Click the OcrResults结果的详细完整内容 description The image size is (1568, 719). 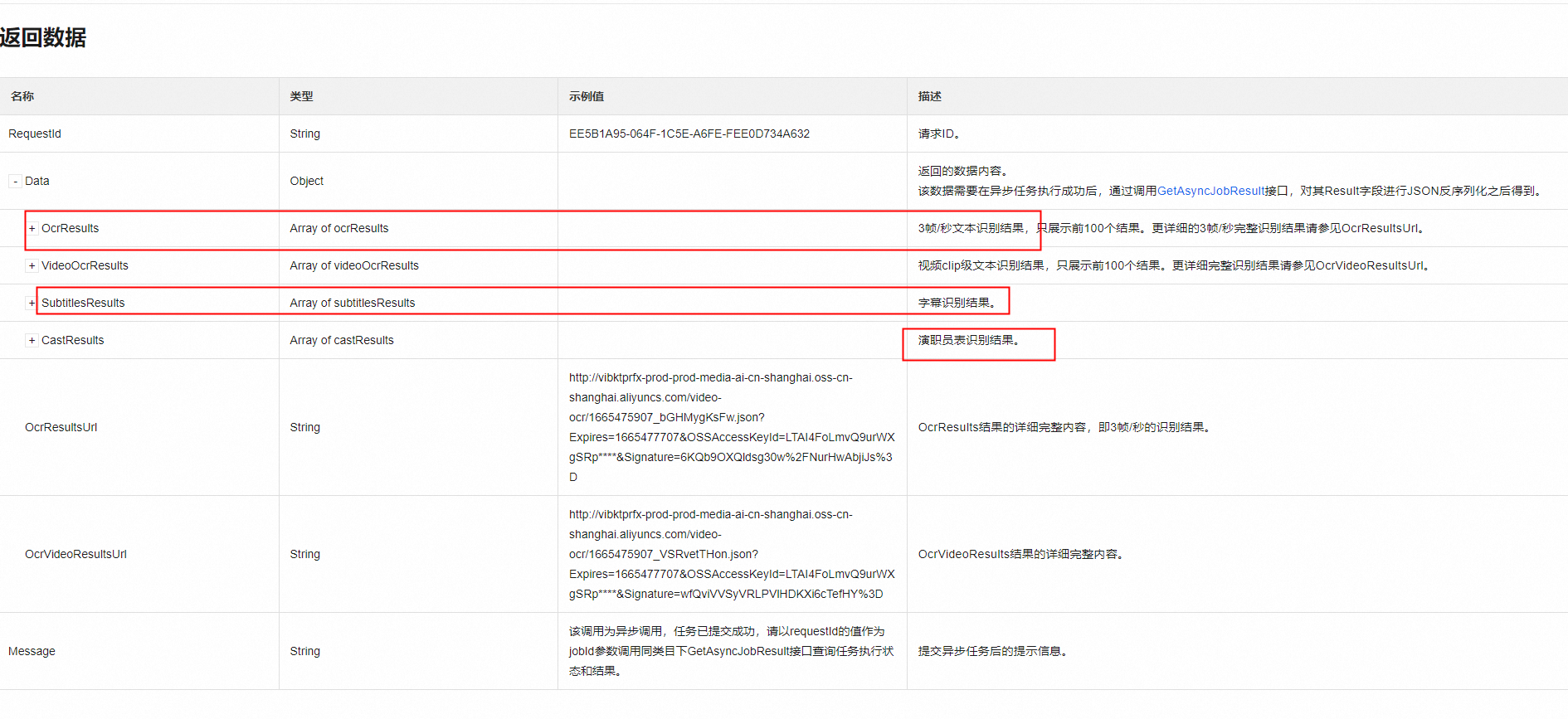click(x=1064, y=427)
